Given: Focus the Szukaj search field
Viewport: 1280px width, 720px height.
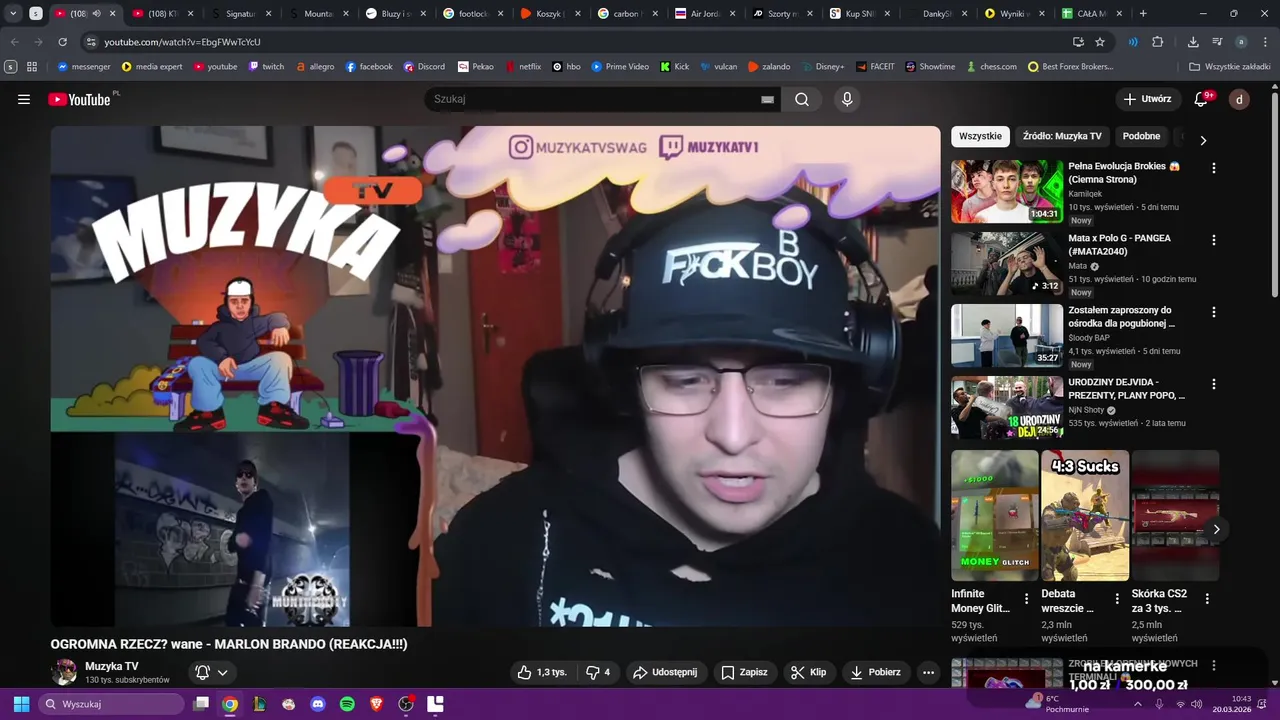Looking at the screenshot, I should [595, 99].
